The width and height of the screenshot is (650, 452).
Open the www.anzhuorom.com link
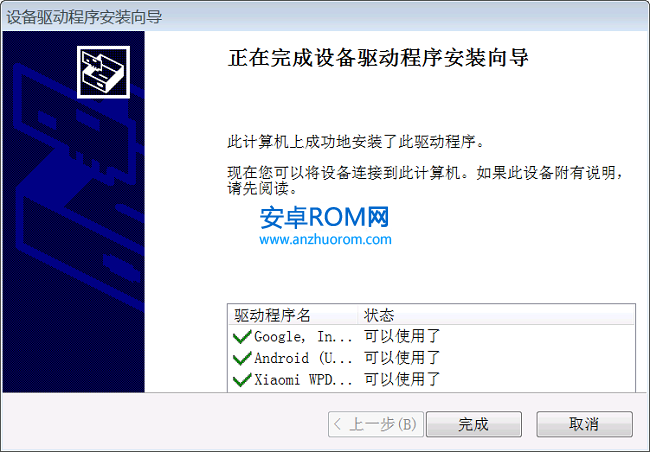point(325,239)
